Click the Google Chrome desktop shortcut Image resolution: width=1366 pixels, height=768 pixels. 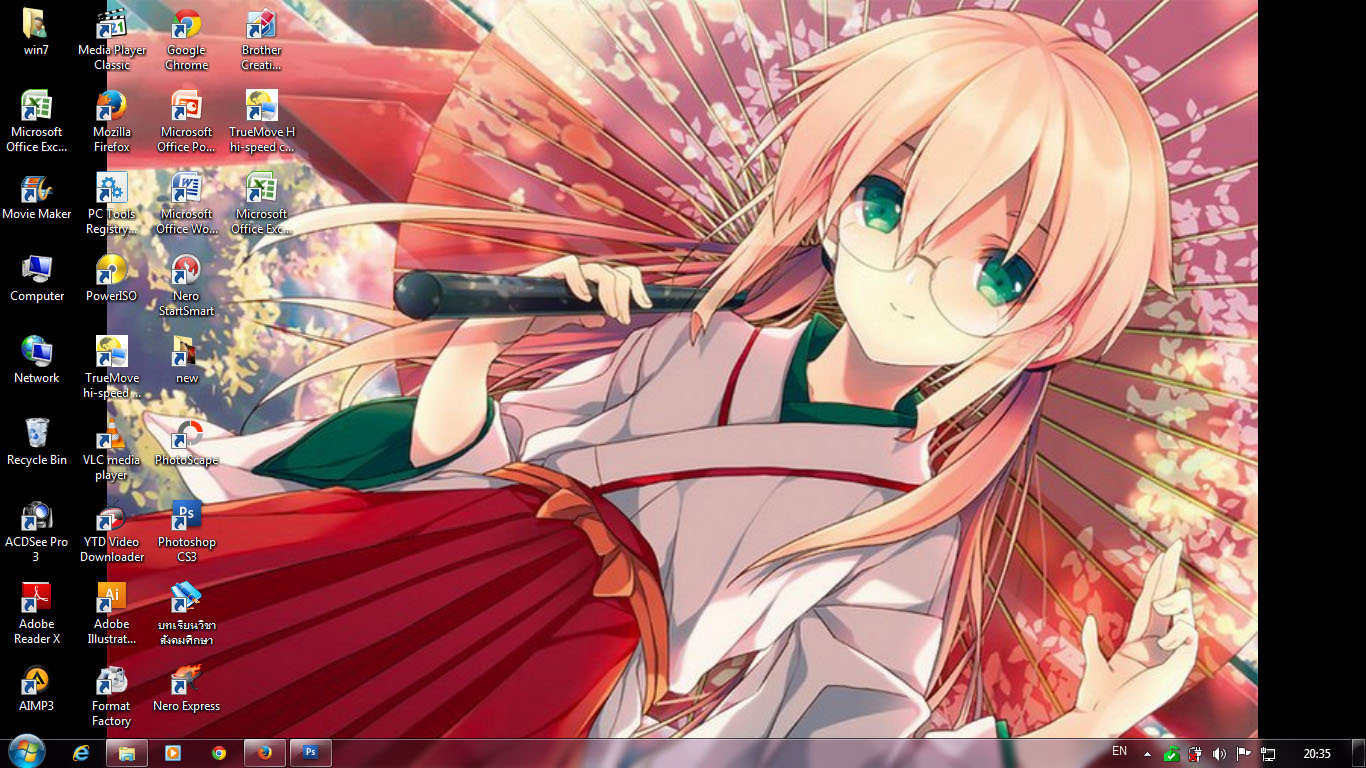(x=187, y=40)
